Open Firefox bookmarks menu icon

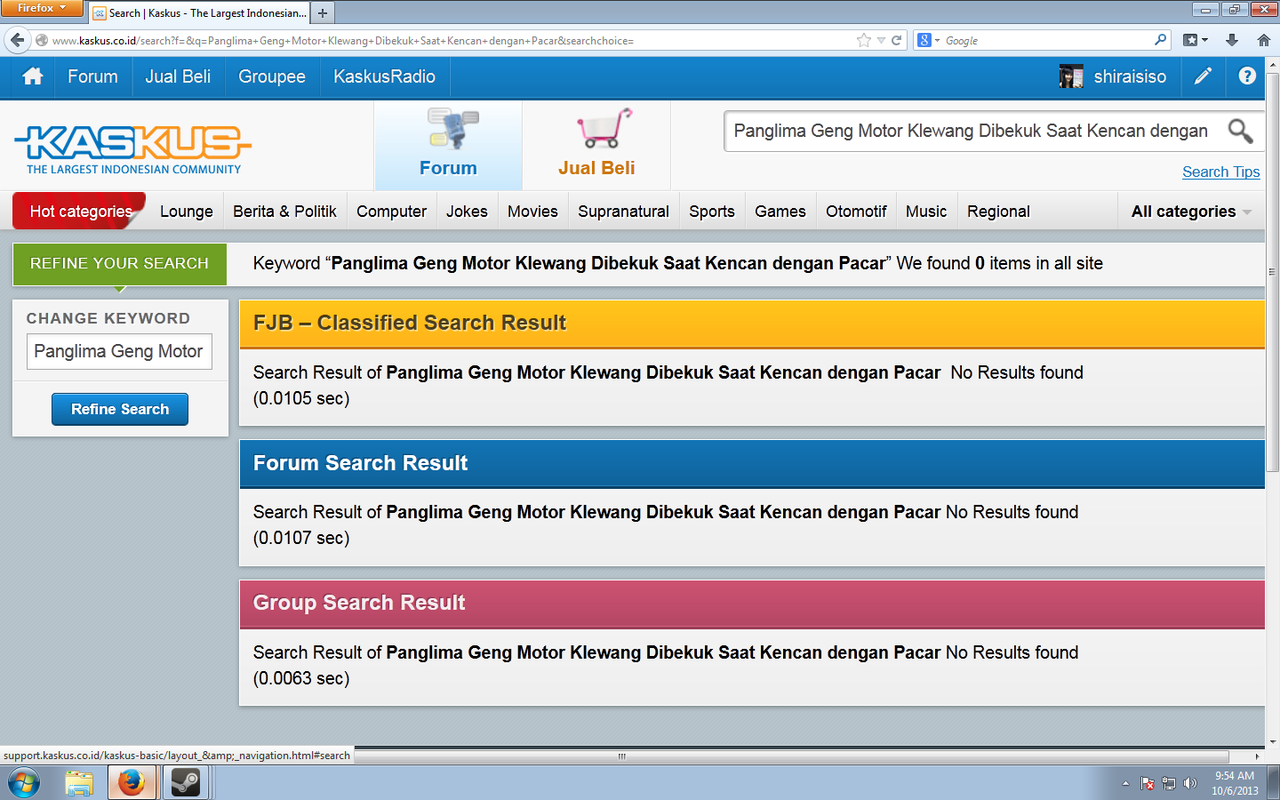click(1195, 41)
